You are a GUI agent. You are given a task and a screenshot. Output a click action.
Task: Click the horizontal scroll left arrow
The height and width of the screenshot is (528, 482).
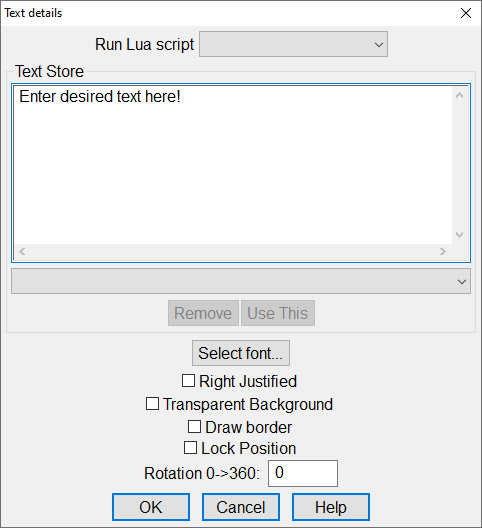22,252
